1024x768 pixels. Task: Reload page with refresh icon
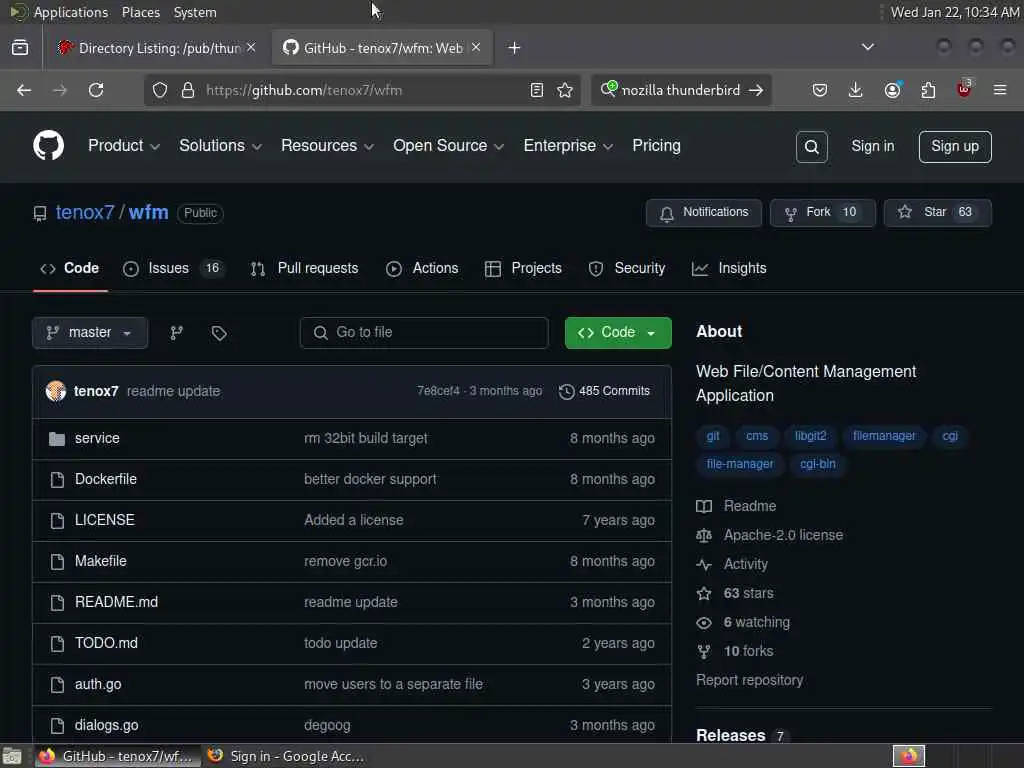(x=96, y=90)
